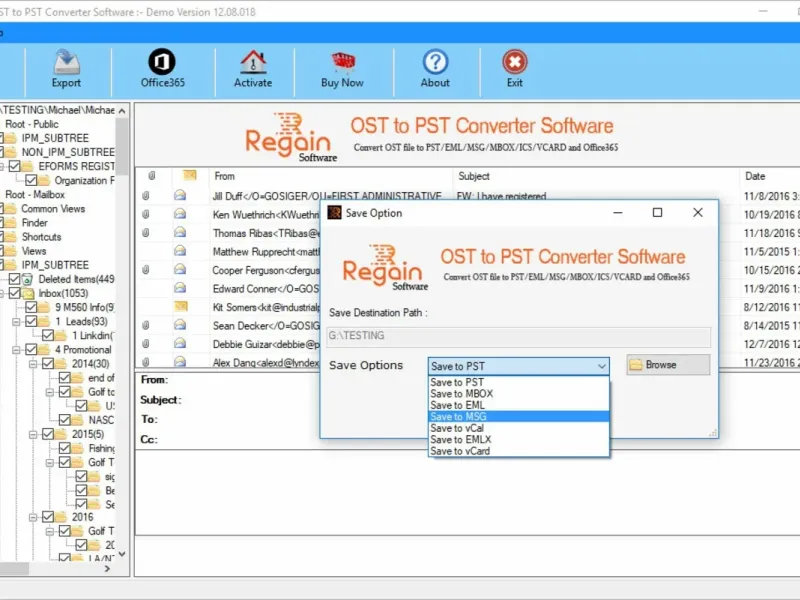The image size is (800, 600).
Task: Click the Save Options combo box arrow
Action: [x=600, y=366]
